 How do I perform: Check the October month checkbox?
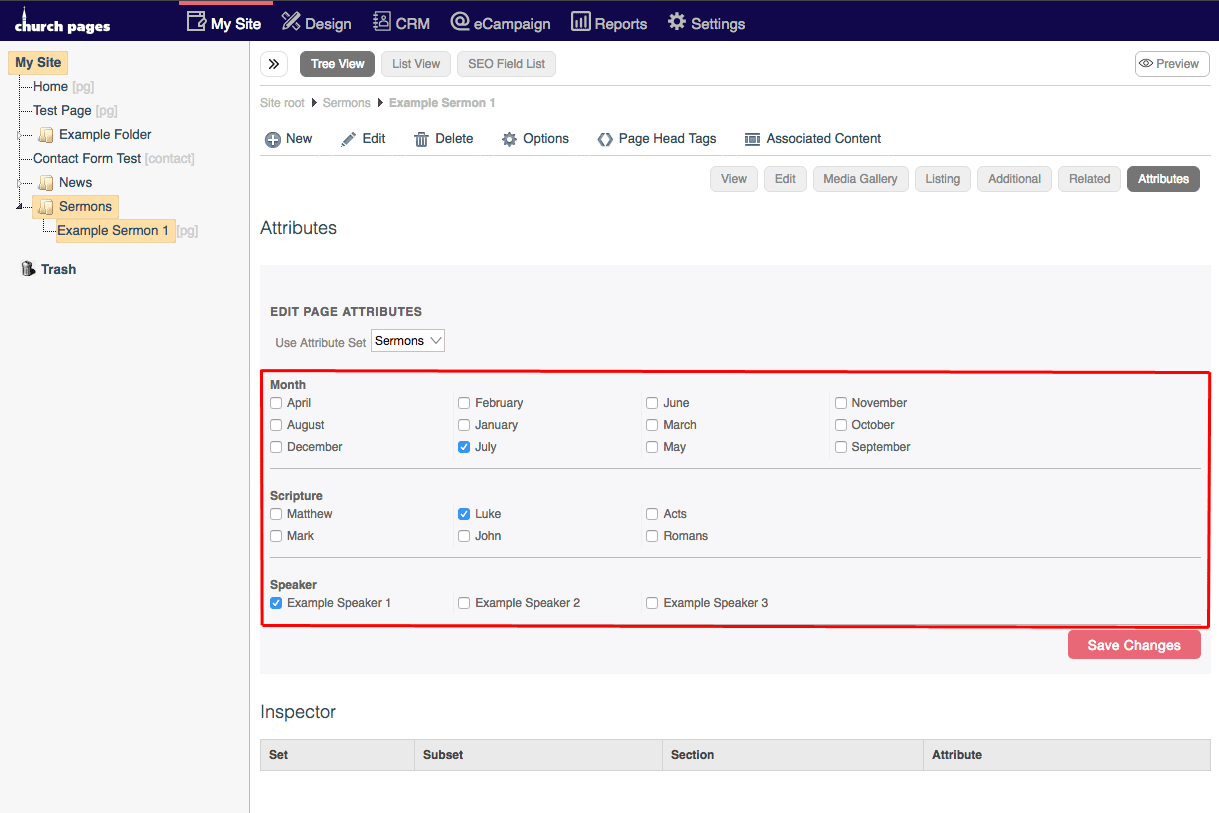click(x=841, y=425)
